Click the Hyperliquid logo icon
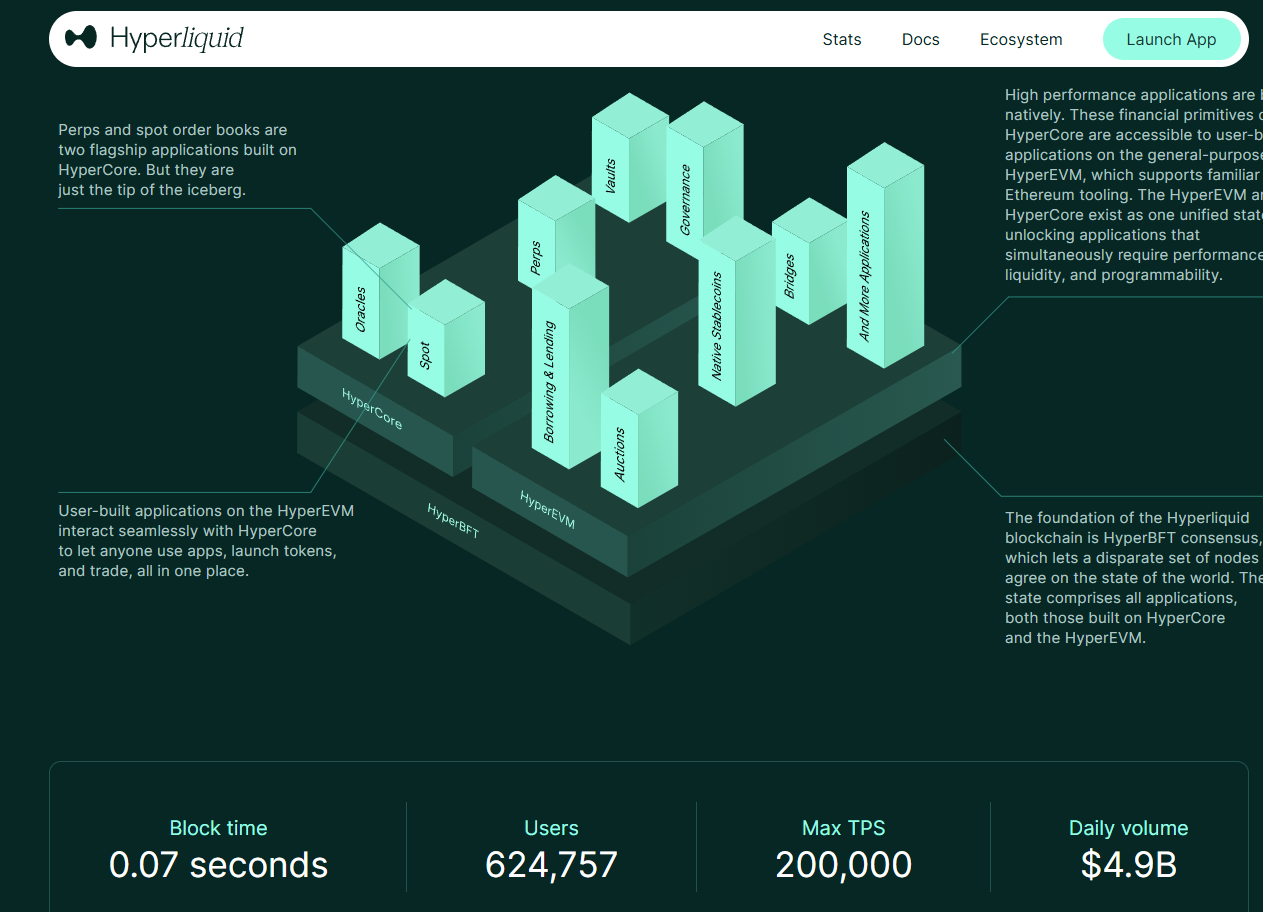The image size is (1263, 912). coord(81,38)
